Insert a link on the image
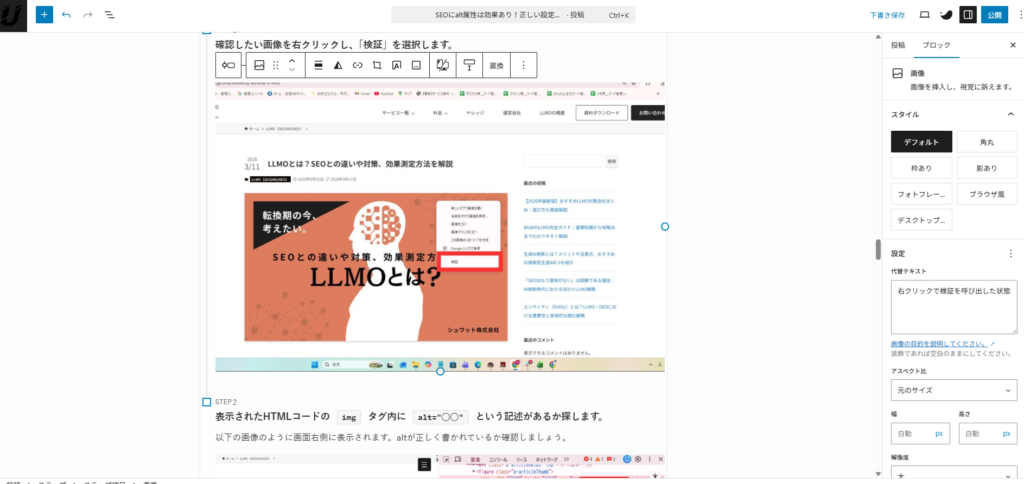 pyautogui.click(x=357, y=65)
